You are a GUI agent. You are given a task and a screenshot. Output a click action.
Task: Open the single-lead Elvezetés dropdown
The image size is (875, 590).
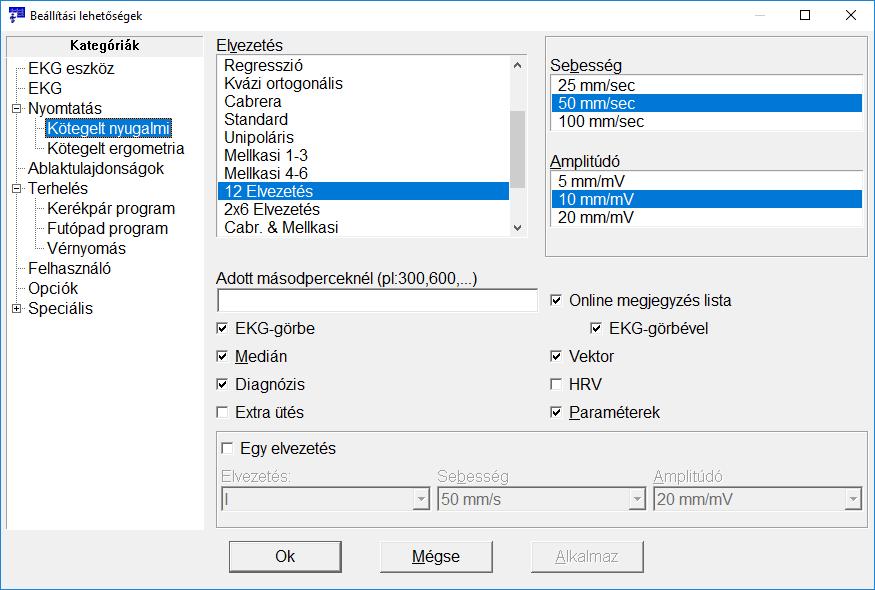pos(325,499)
